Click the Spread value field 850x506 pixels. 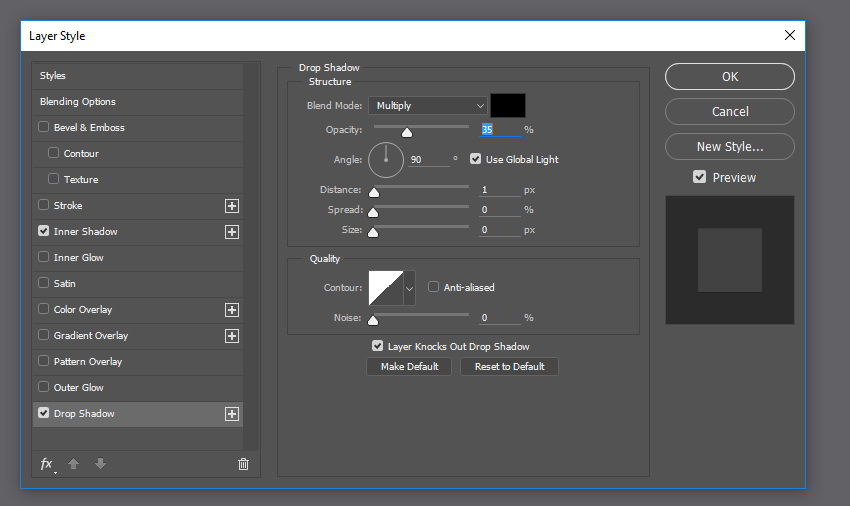500,210
